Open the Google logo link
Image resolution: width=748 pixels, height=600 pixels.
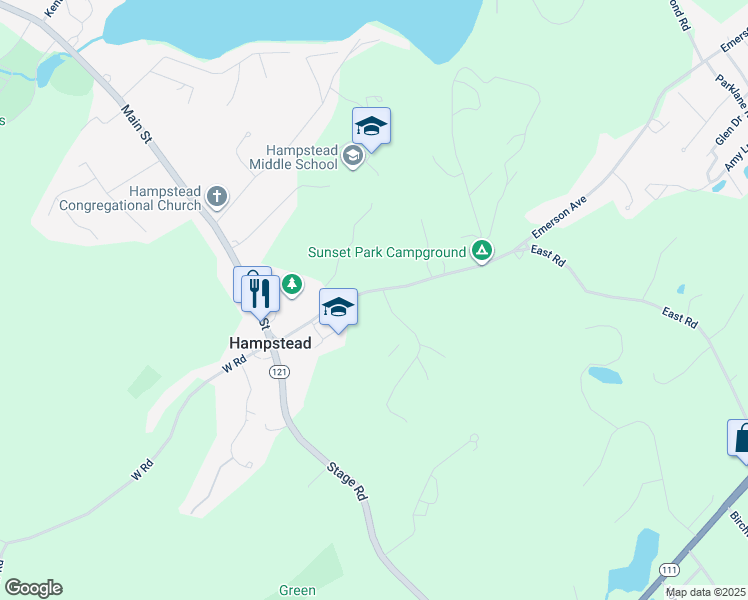pyautogui.click(x=33, y=588)
